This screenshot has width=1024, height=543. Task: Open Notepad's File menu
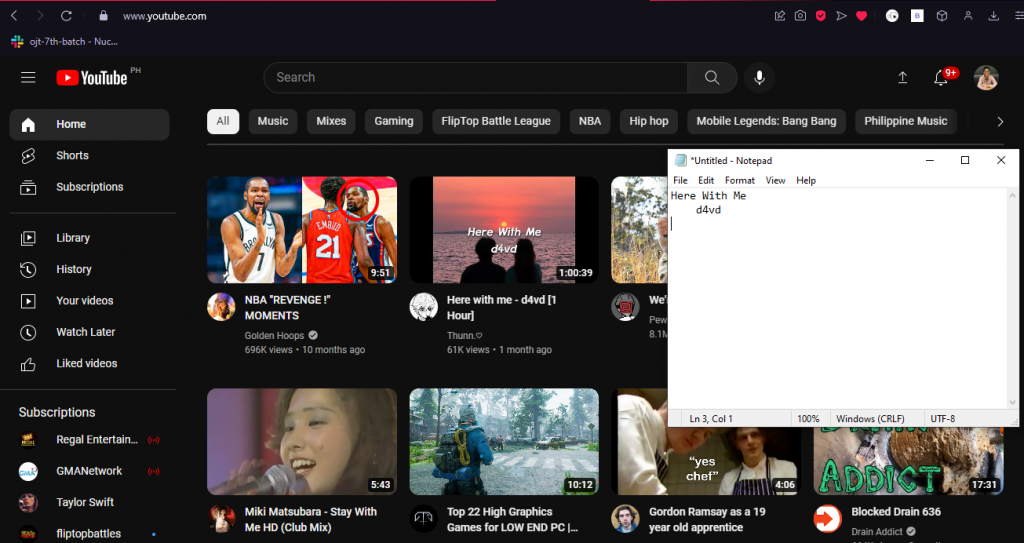coord(680,180)
